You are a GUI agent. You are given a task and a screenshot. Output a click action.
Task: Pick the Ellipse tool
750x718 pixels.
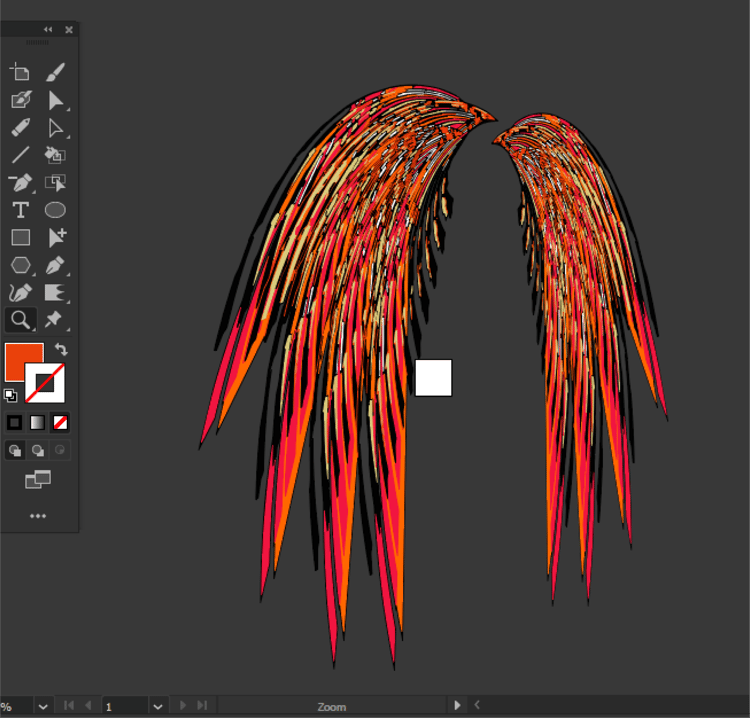pyautogui.click(x=55, y=210)
